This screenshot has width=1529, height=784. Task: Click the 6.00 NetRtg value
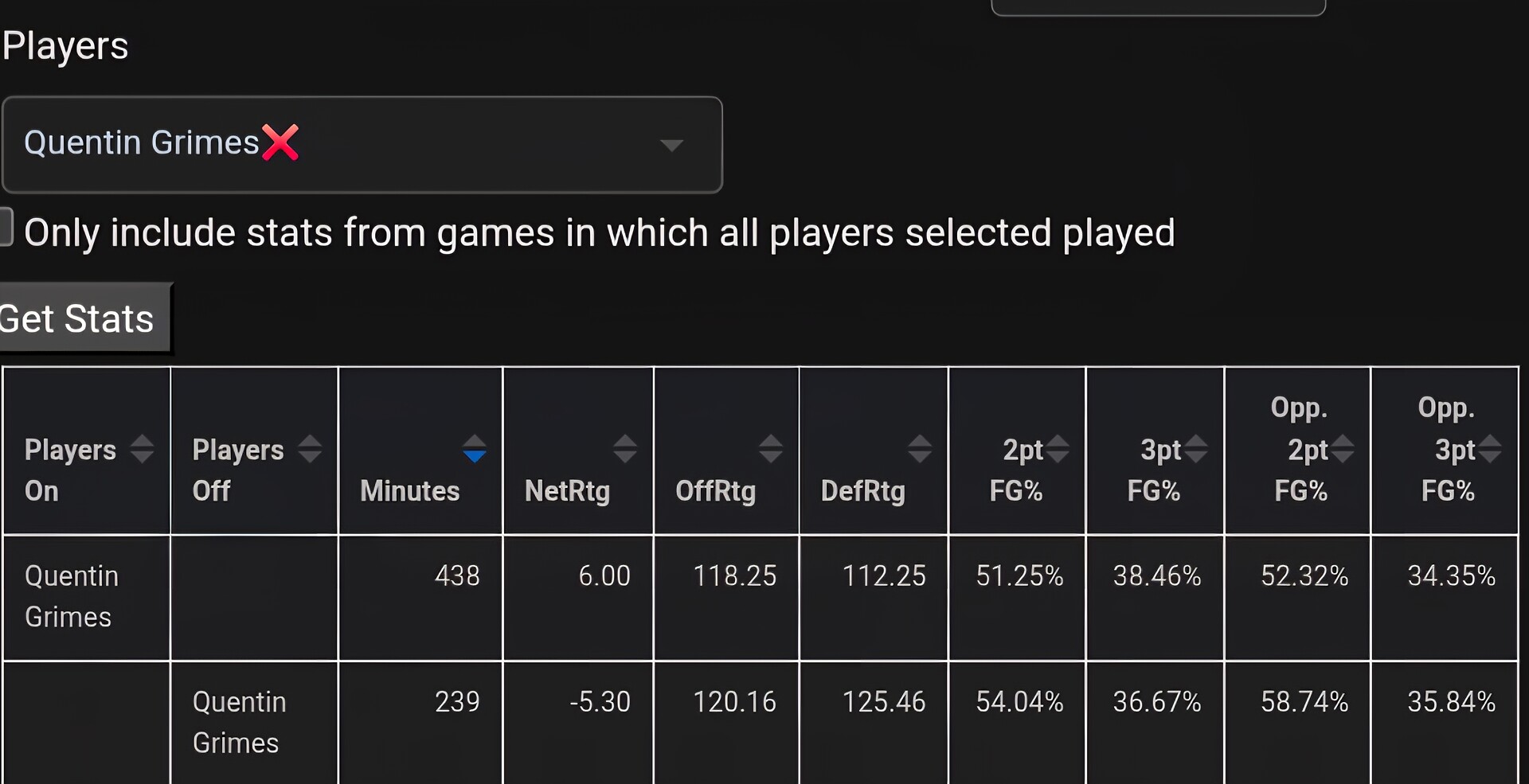tap(604, 575)
